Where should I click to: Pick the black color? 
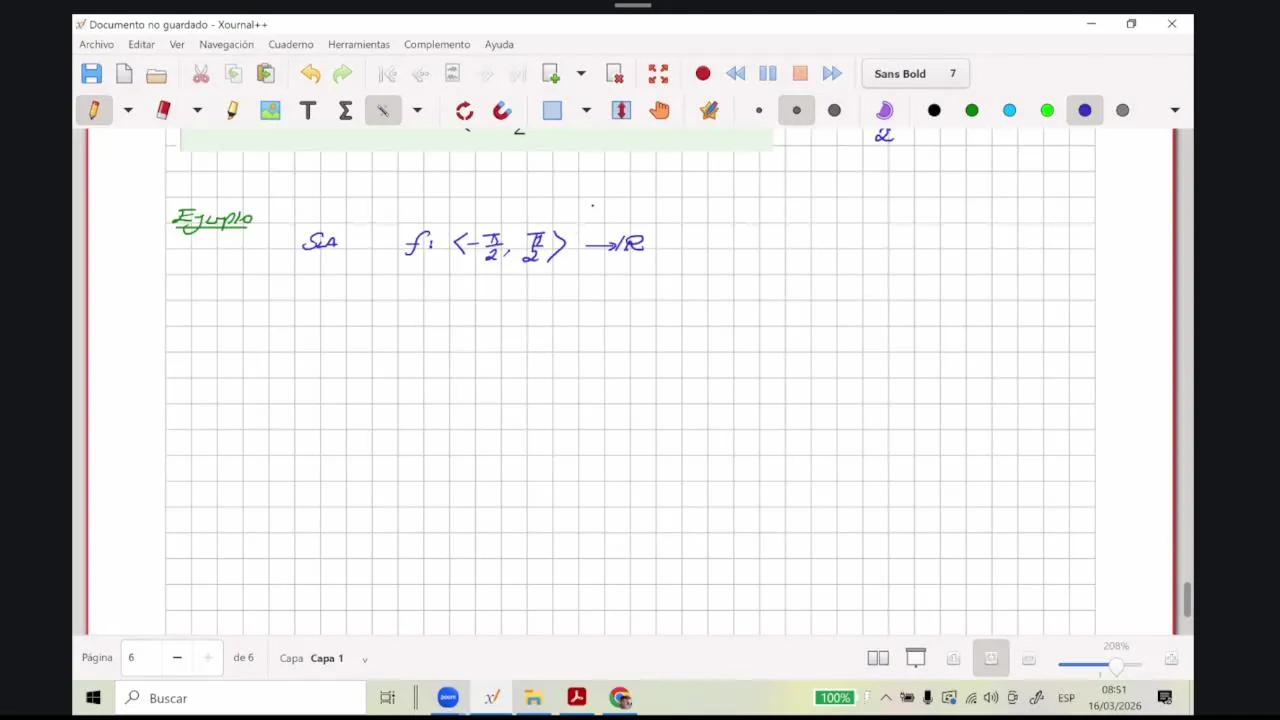coord(934,110)
